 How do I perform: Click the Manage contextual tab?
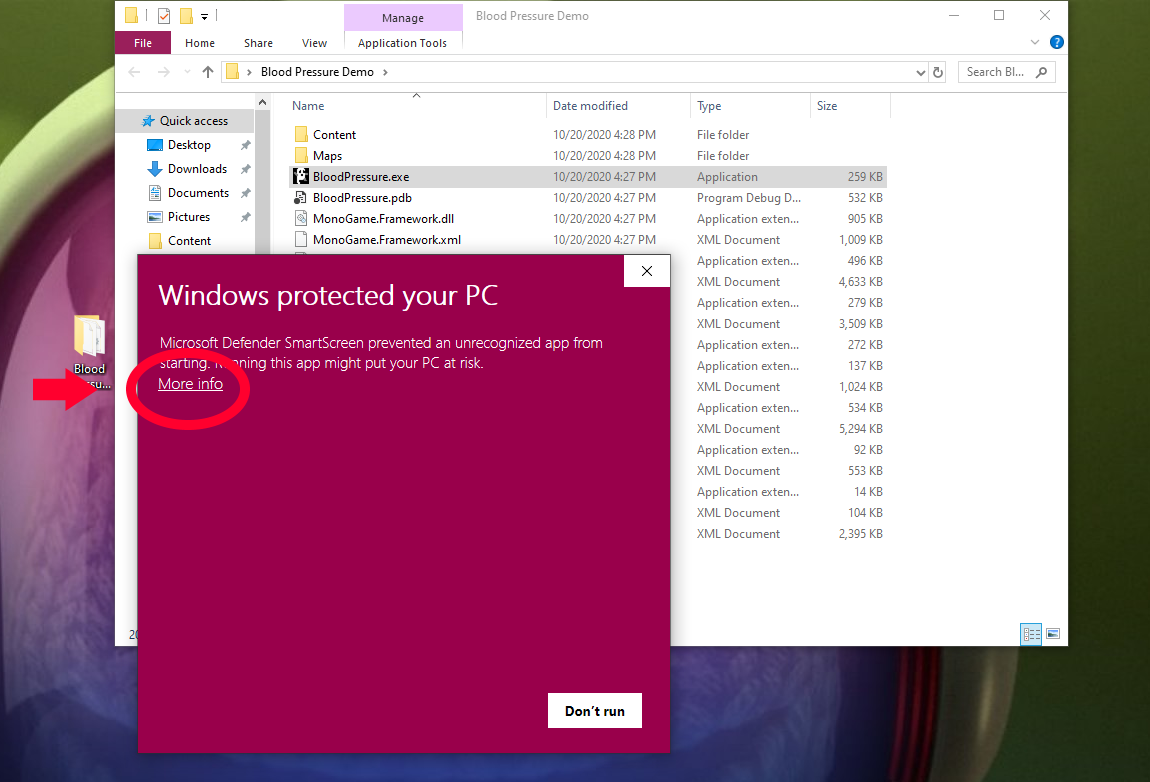[x=403, y=18]
